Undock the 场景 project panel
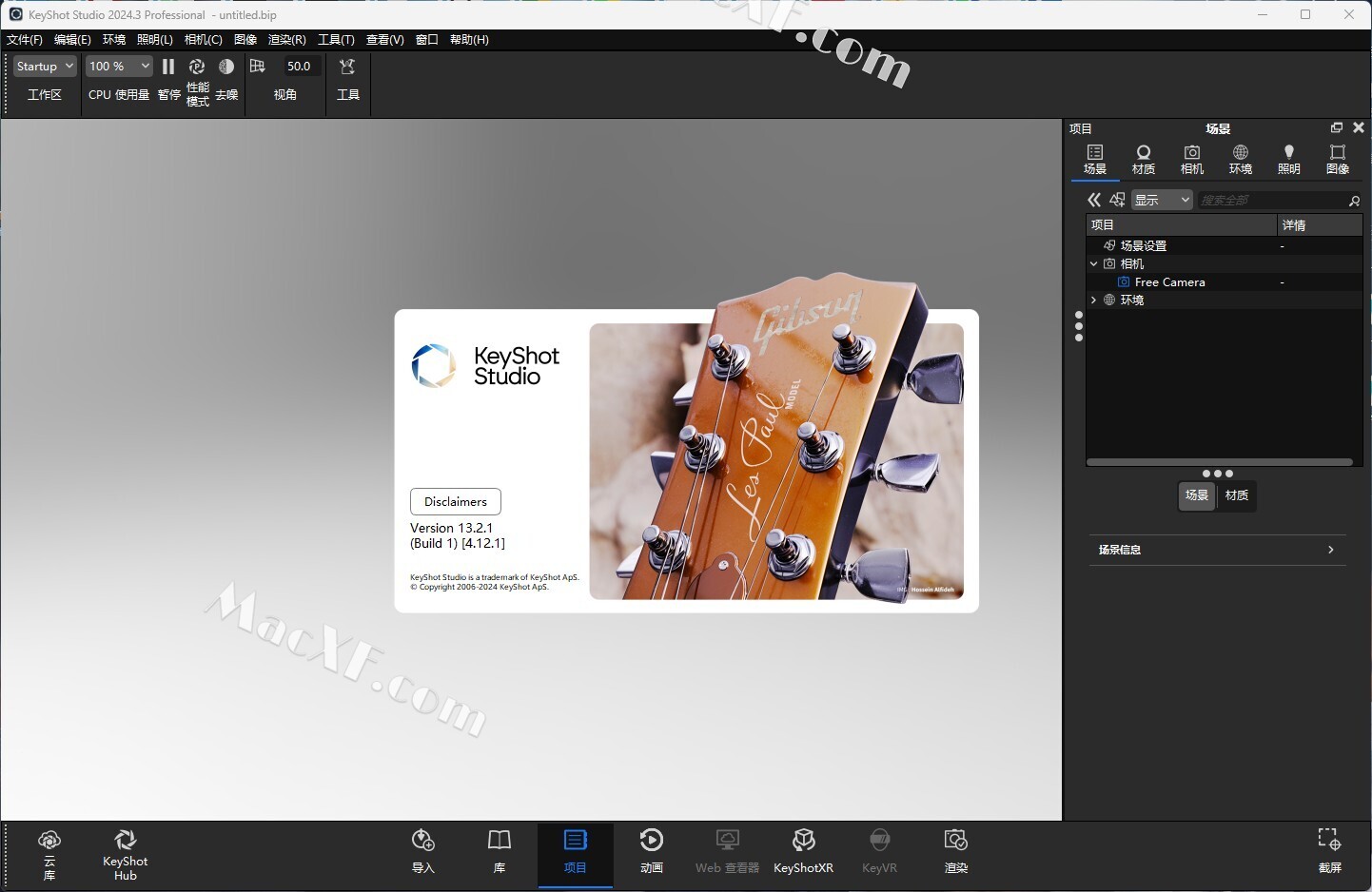Screen dimensions: 1372x892 tap(1337, 127)
